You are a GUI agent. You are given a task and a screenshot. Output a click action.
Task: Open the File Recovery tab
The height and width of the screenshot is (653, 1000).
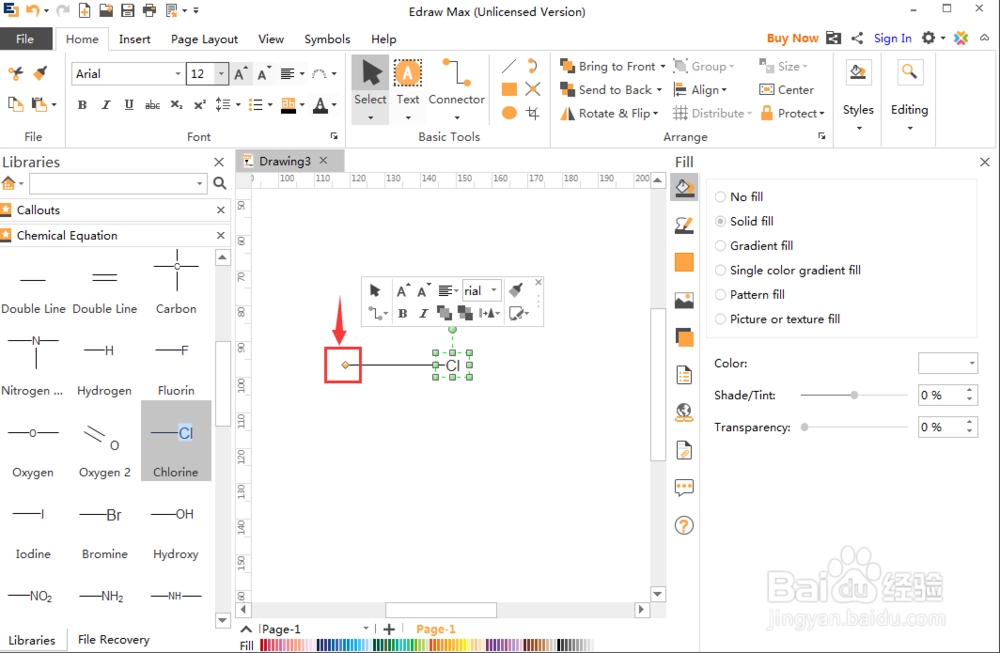click(x=114, y=640)
